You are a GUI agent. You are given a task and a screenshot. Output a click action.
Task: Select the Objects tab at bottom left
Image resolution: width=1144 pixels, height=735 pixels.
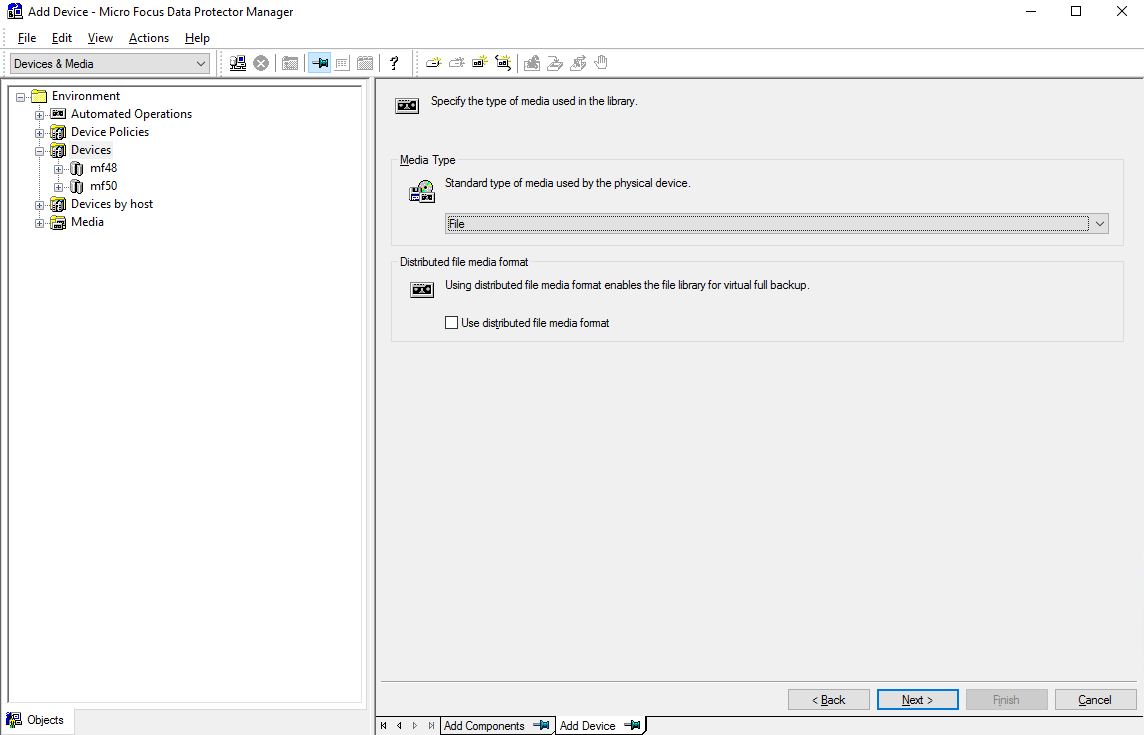(36, 720)
